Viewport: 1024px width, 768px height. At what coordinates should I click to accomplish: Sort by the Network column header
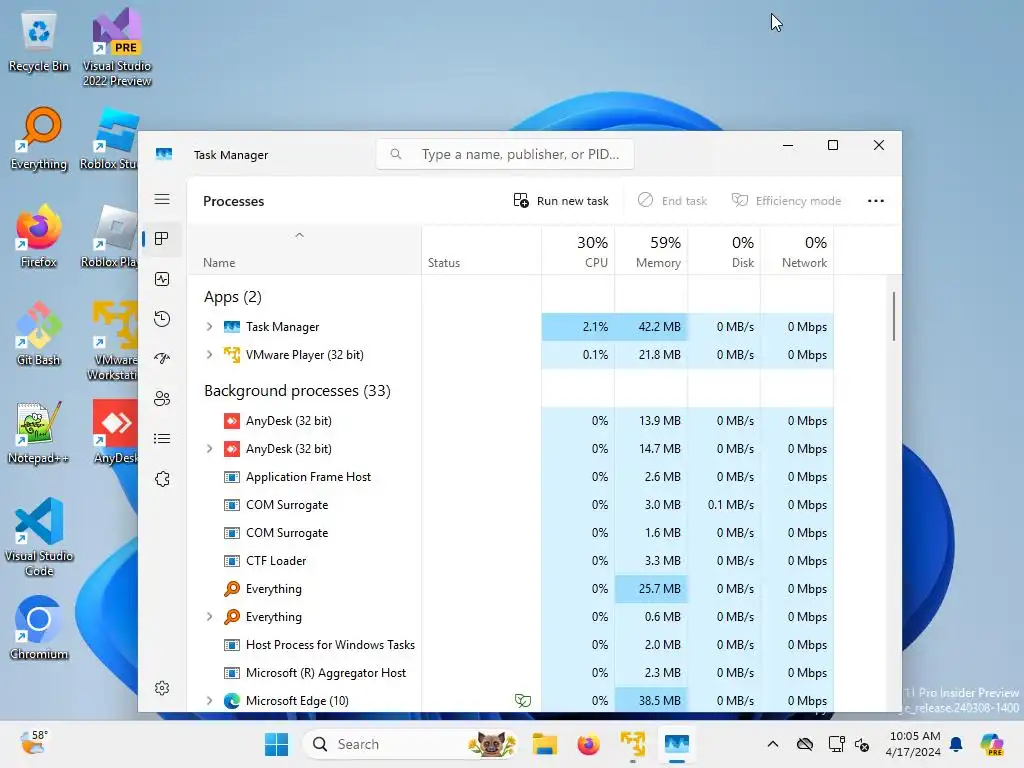click(797, 250)
